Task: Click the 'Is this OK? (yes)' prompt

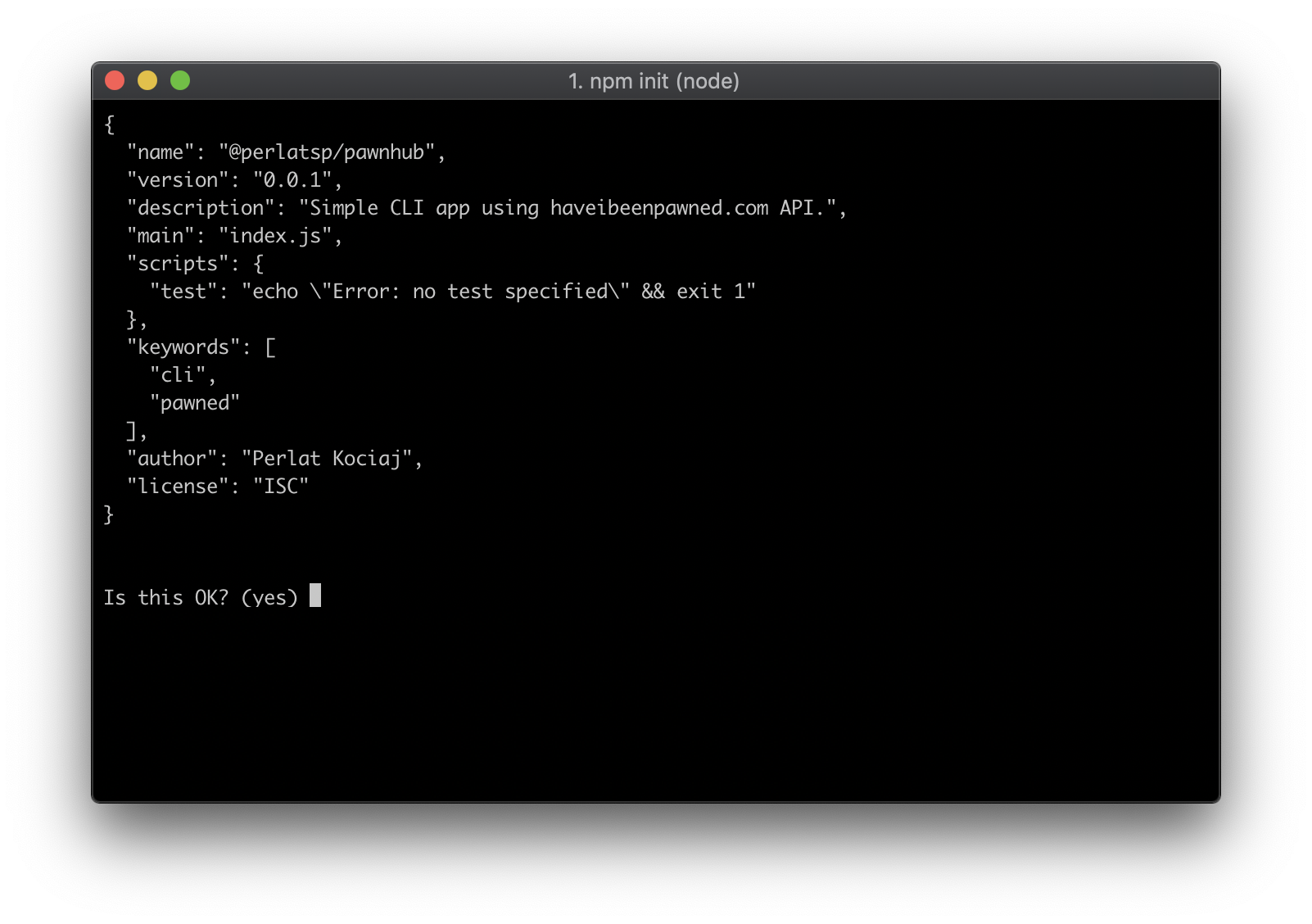Action: (201, 597)
